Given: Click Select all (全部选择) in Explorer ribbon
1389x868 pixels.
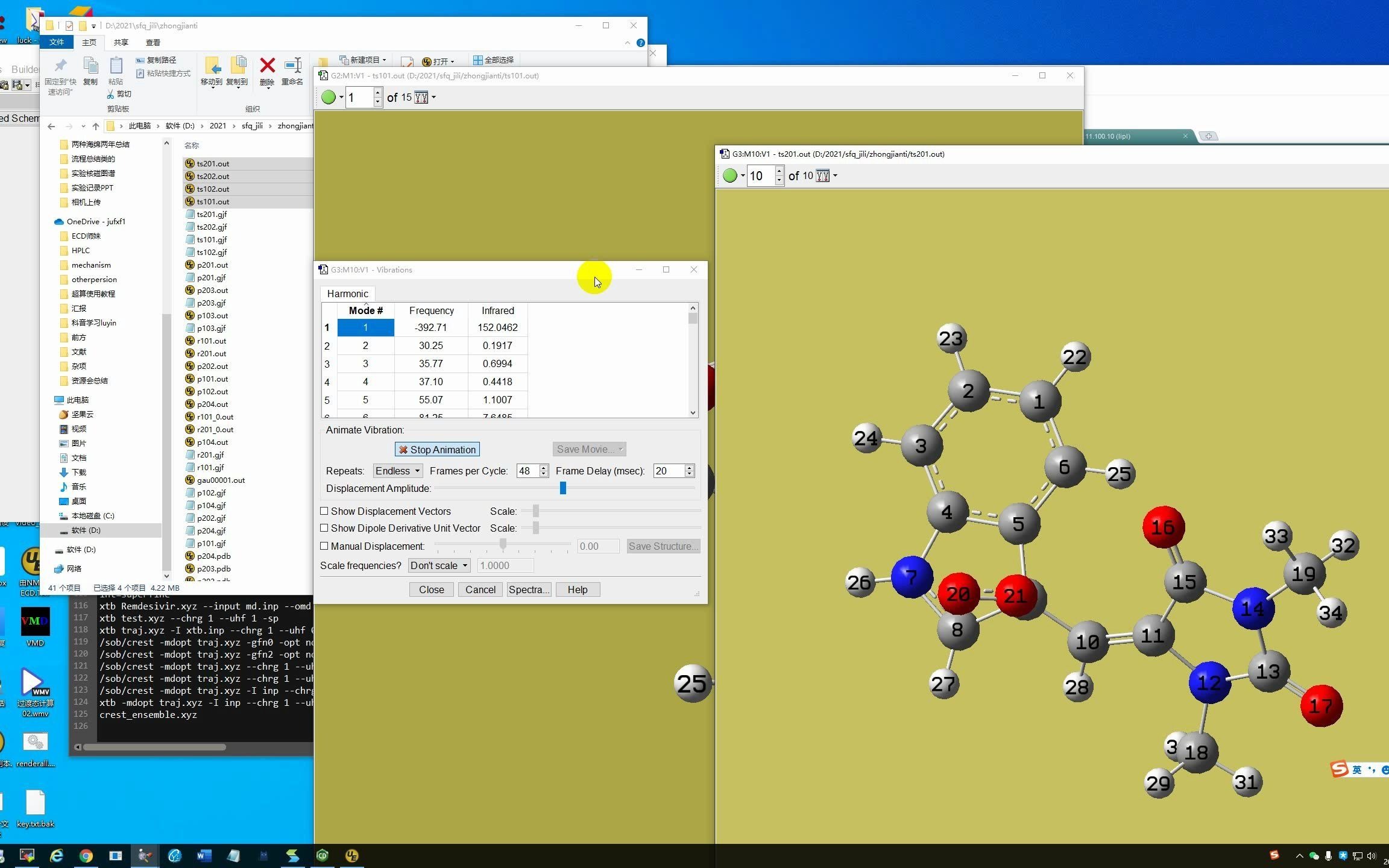Looking at the screenshot, I should tap(493, 60).
